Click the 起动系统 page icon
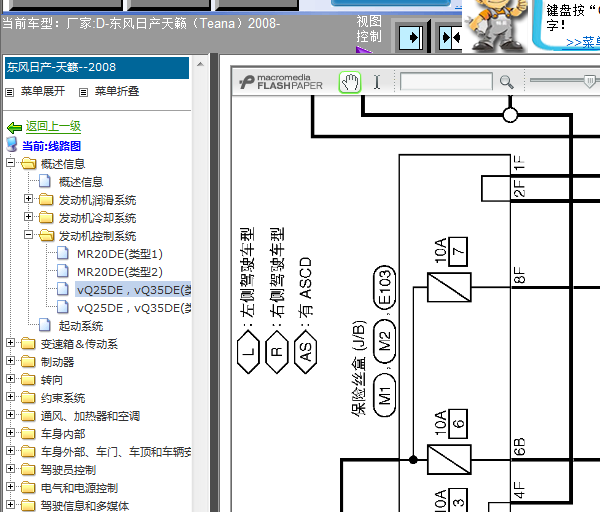This screenshot has height=512, width=600. pos(45,325)
